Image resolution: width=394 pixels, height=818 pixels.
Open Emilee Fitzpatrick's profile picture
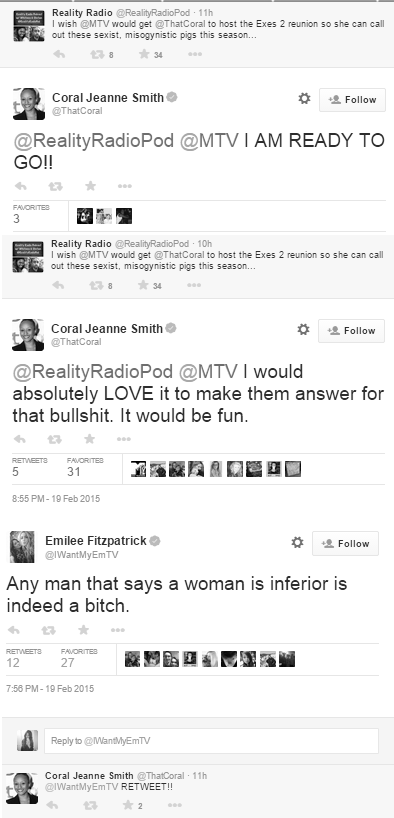[x=22, y=547]
